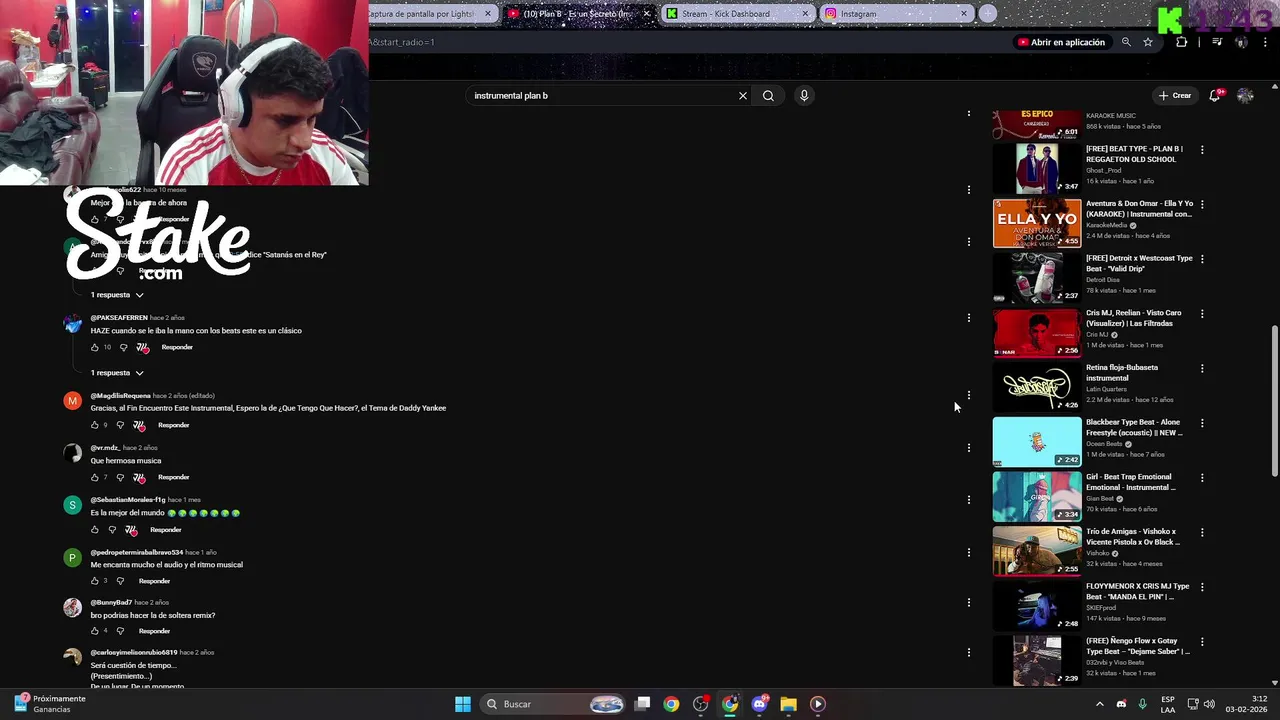Open Chrome three-dot menu
1280x720 pixels.
(1265, 42)
